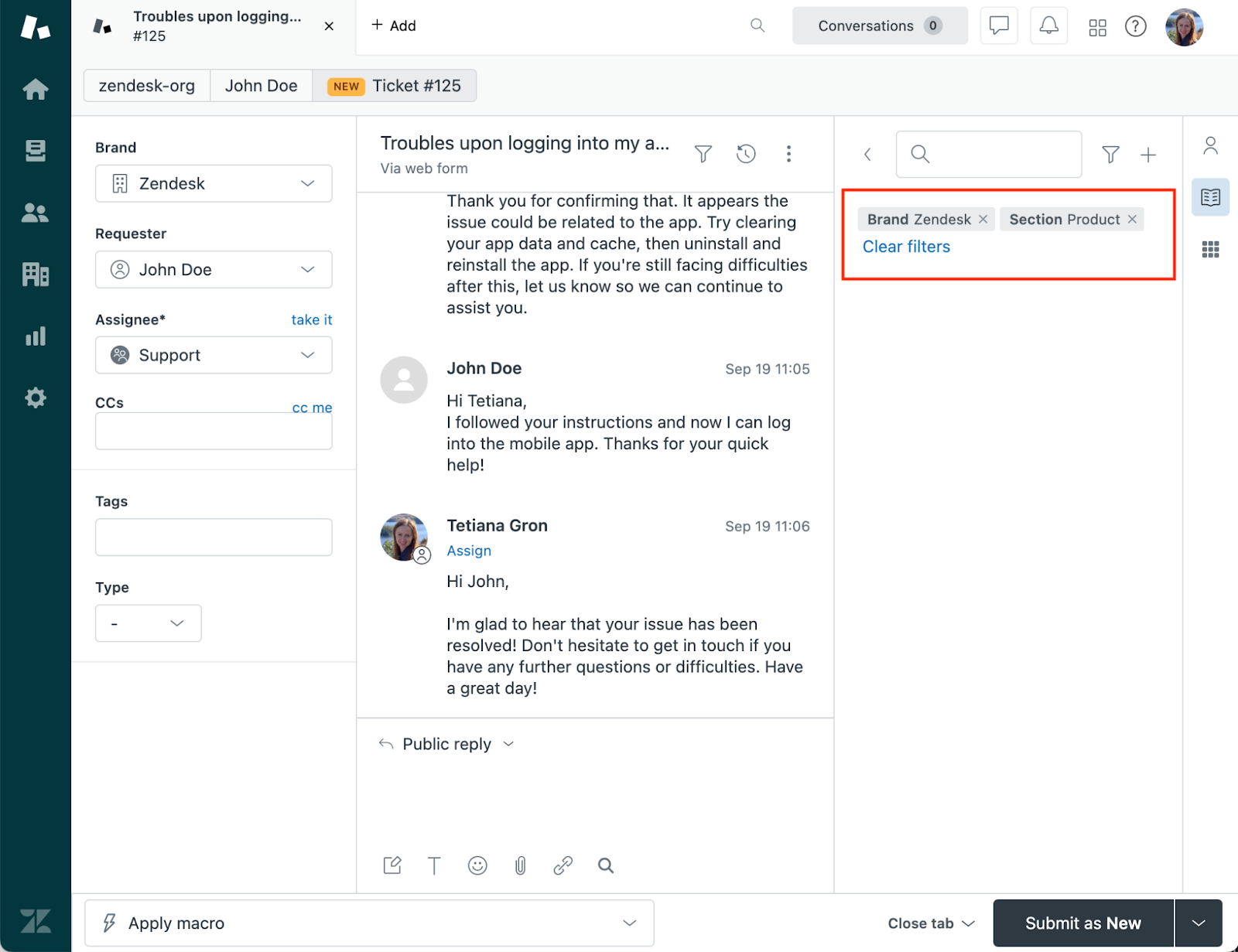Click the reply text area
Viewport: 1238px width, 952px height.
(595, 804)
